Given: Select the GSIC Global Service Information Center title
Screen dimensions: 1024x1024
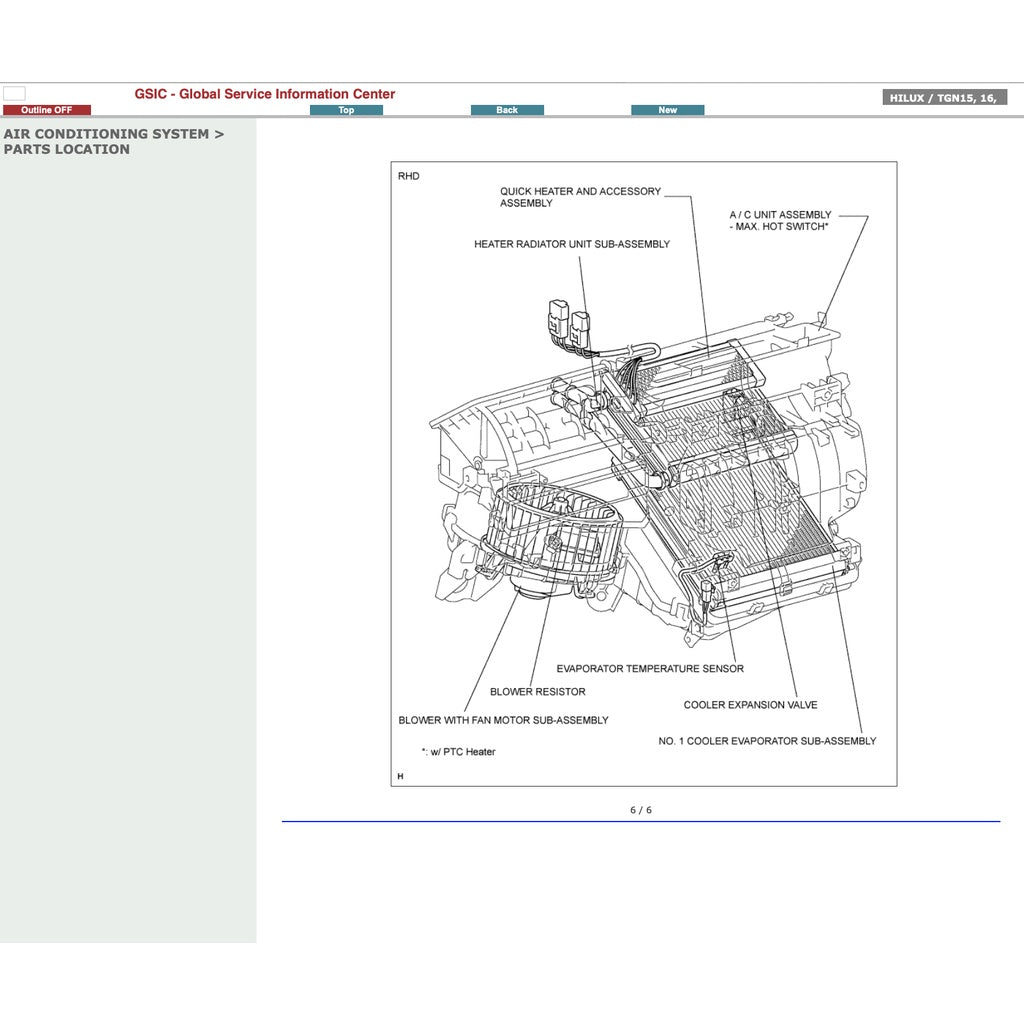Looking at the screenshot, I should (x=264, y=93).
